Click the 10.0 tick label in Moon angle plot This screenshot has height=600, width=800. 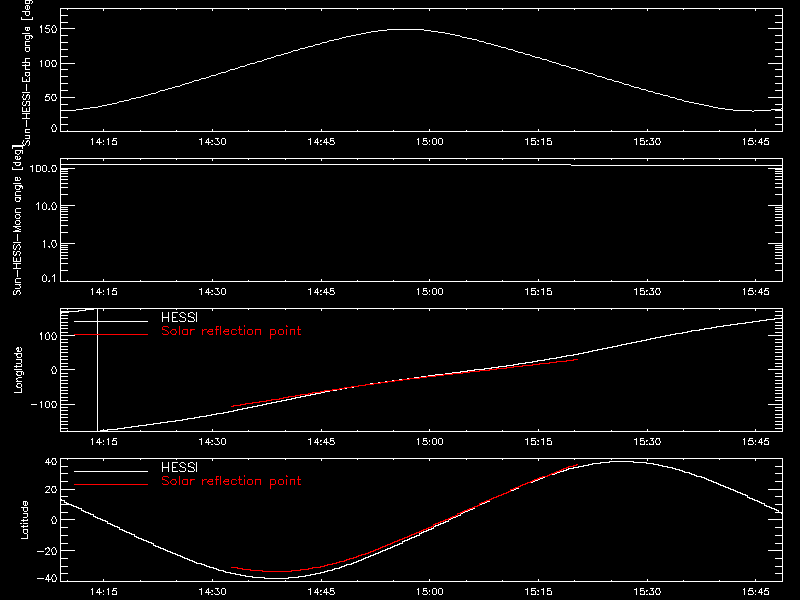46,206
